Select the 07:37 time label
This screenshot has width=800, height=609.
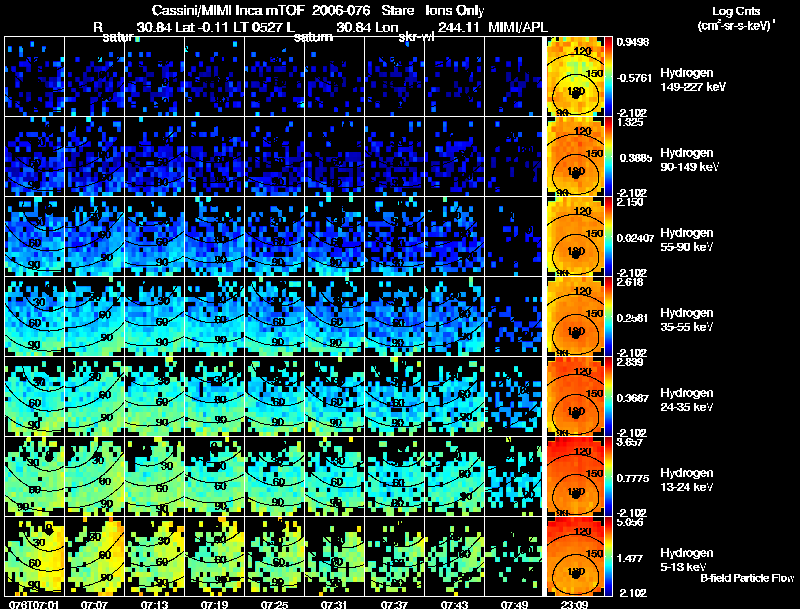394,604
